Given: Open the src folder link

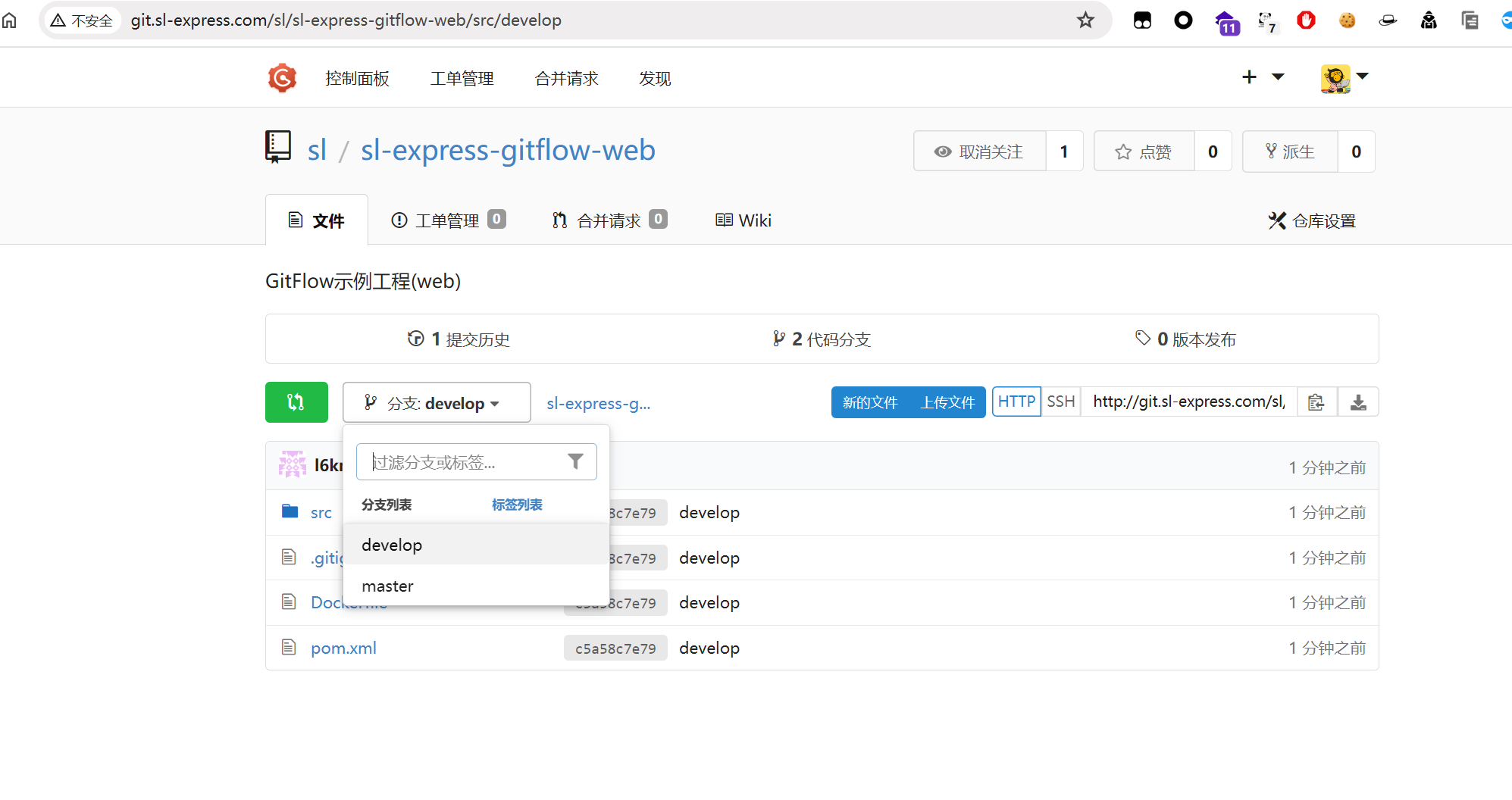Looking at the screenshot, I should click(321, 512).
